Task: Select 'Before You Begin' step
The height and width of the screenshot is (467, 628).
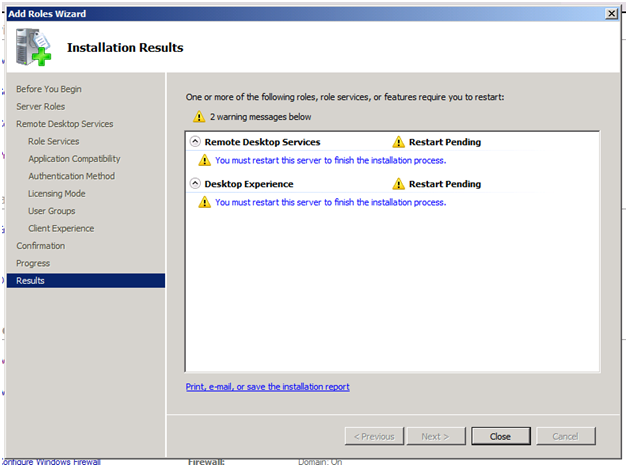Action: (x=49, y=89)
